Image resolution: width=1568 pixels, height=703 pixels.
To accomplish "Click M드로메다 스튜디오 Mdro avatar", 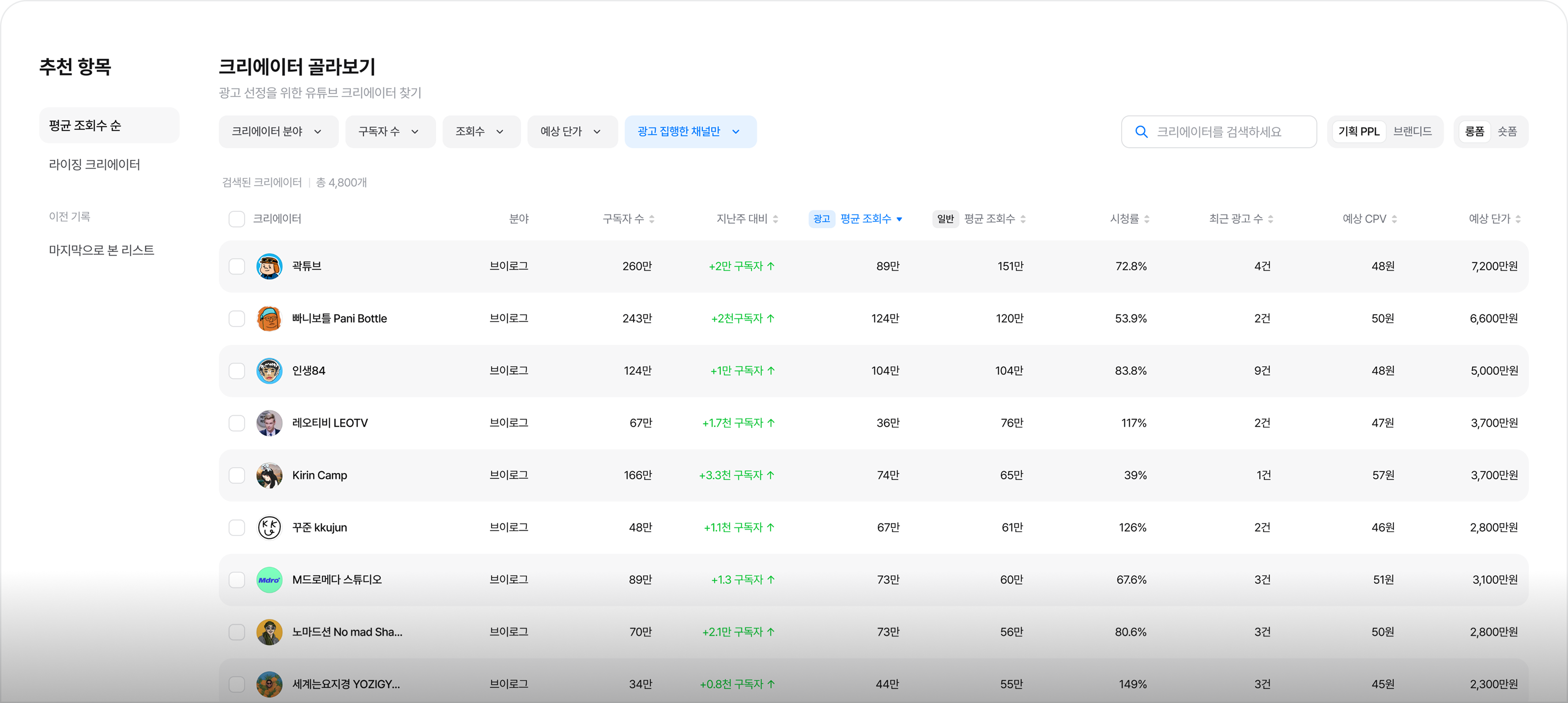I will coord(269,580).
